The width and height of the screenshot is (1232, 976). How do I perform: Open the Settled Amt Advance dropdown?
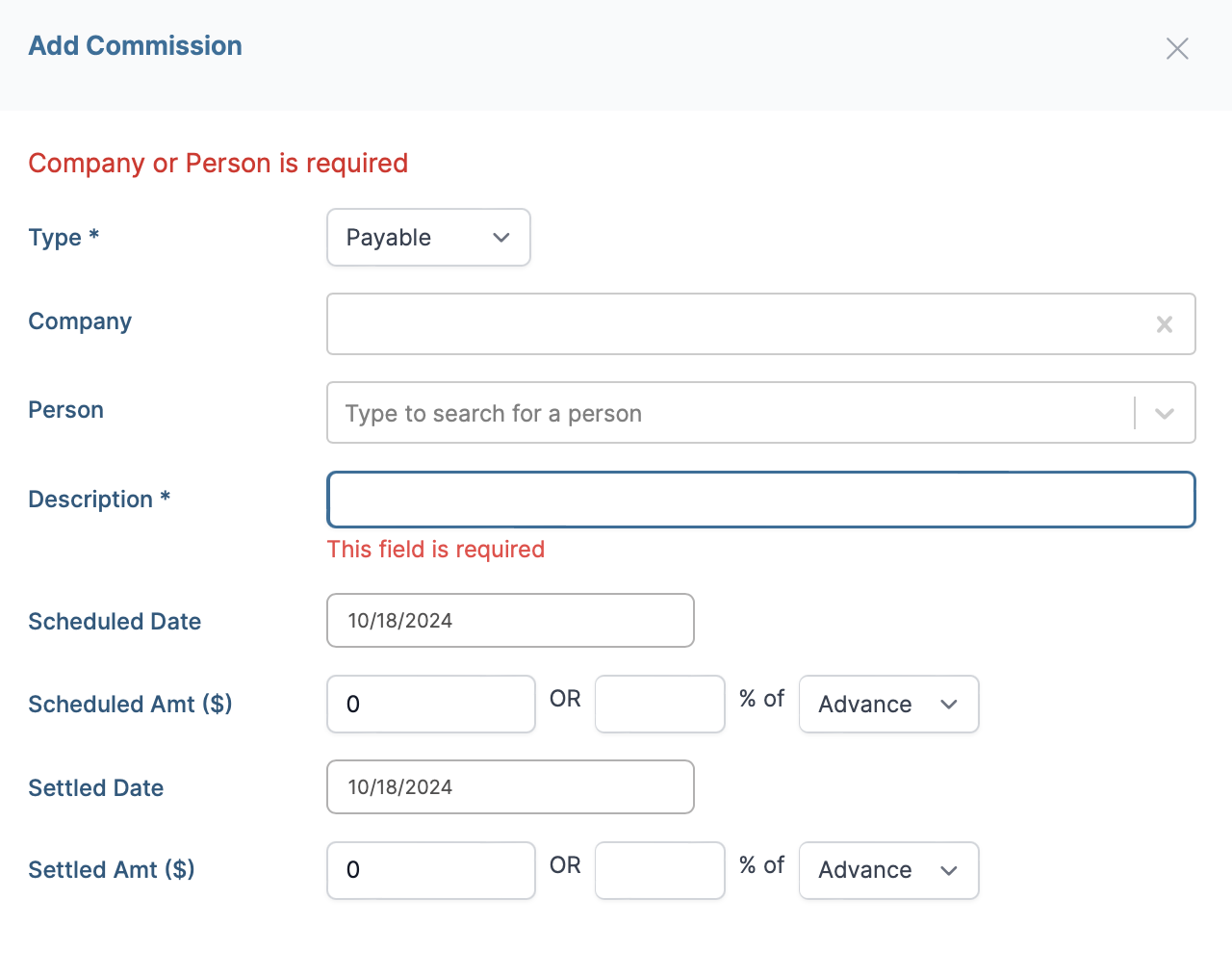[888, 870]
